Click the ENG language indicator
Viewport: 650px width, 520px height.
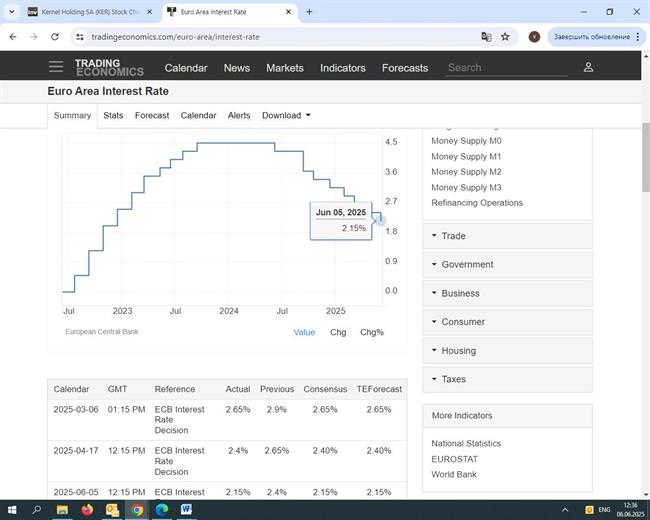click(604, 510)
